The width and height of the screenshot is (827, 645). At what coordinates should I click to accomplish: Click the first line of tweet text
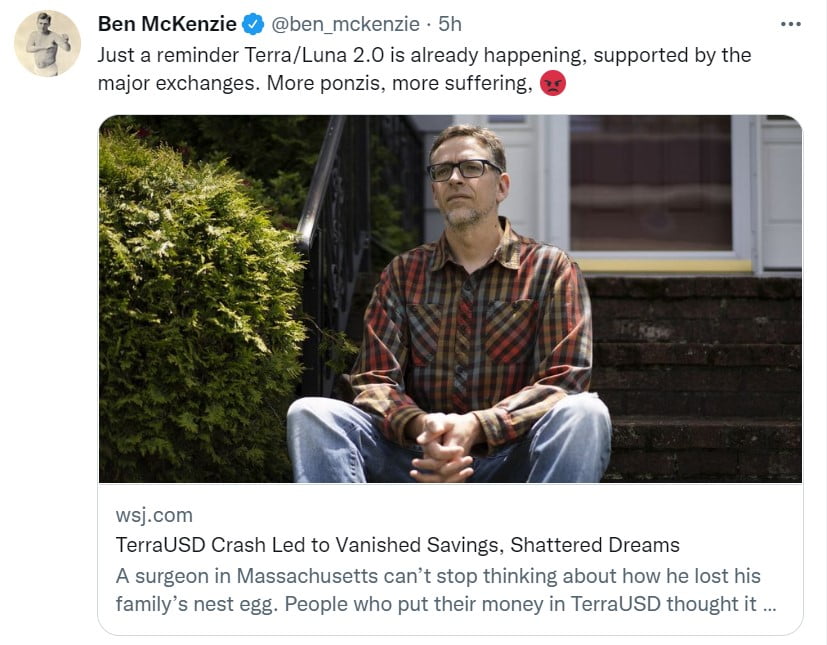click(424, 54)
